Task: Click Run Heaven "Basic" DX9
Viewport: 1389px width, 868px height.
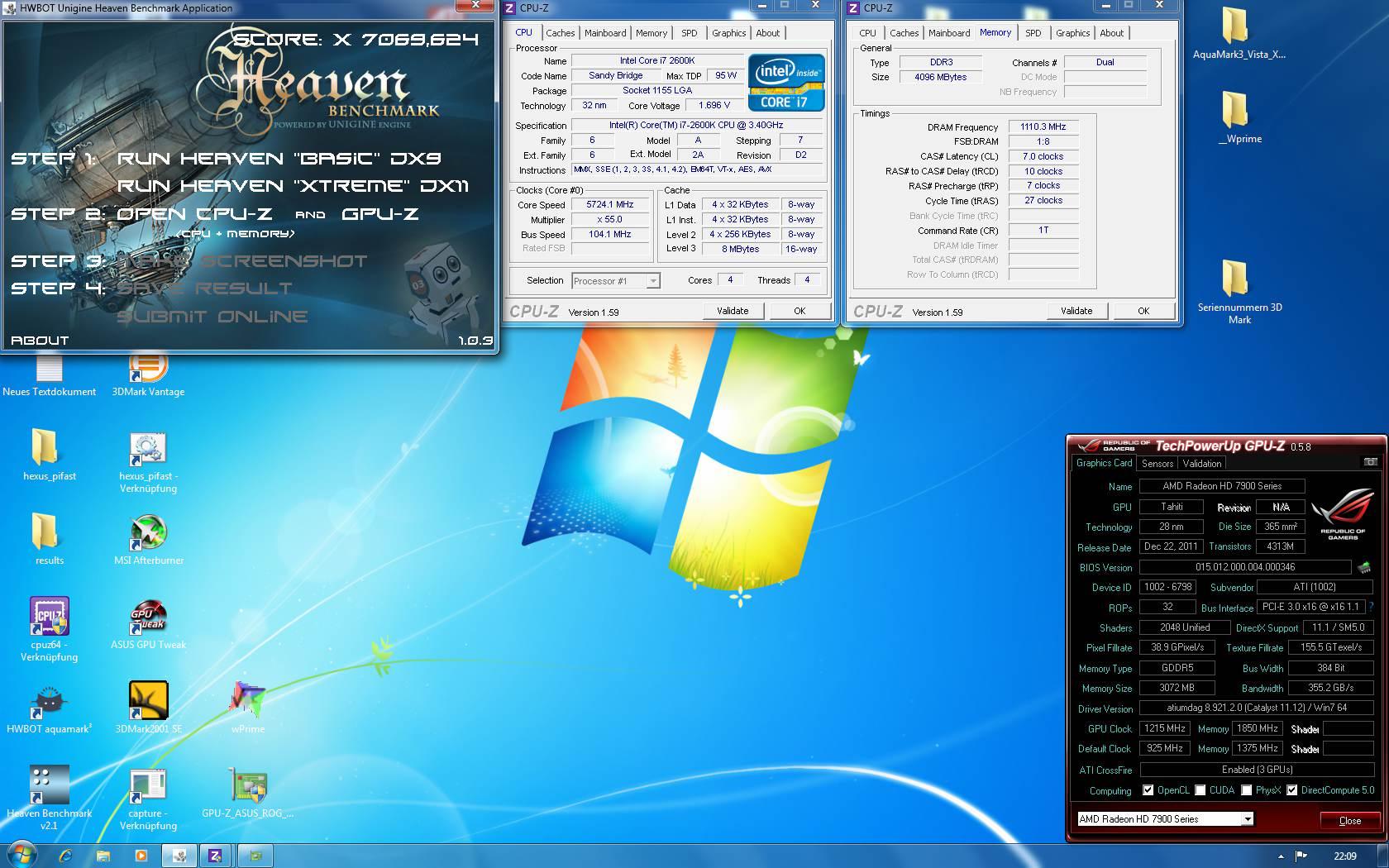Action: point(279,158)
